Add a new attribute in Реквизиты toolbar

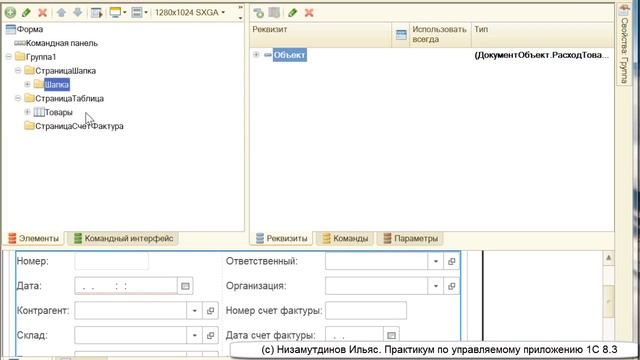click(258, 13)
